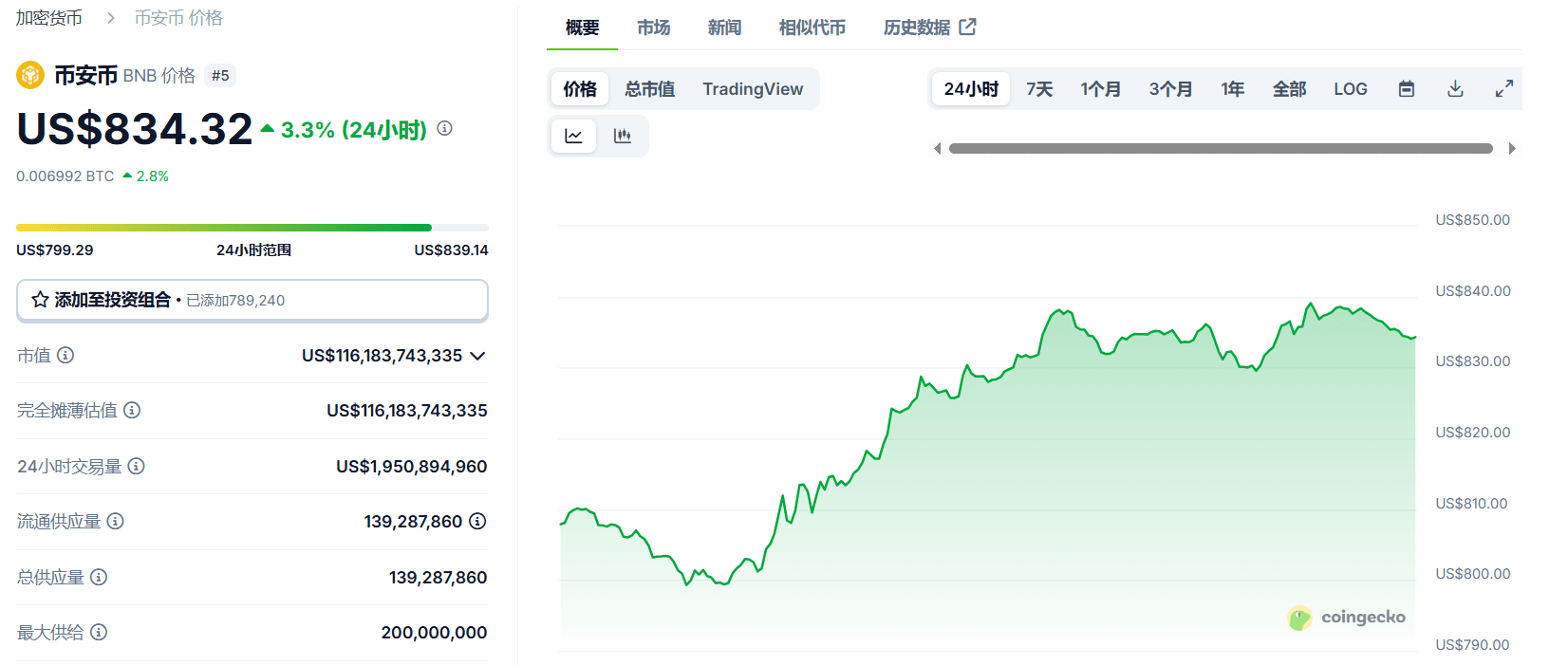Screen dimensions: 1568x665
Task: Click 币安币 价格 breadcrumb
Action: pyautogui.click(x=178, y=18)
